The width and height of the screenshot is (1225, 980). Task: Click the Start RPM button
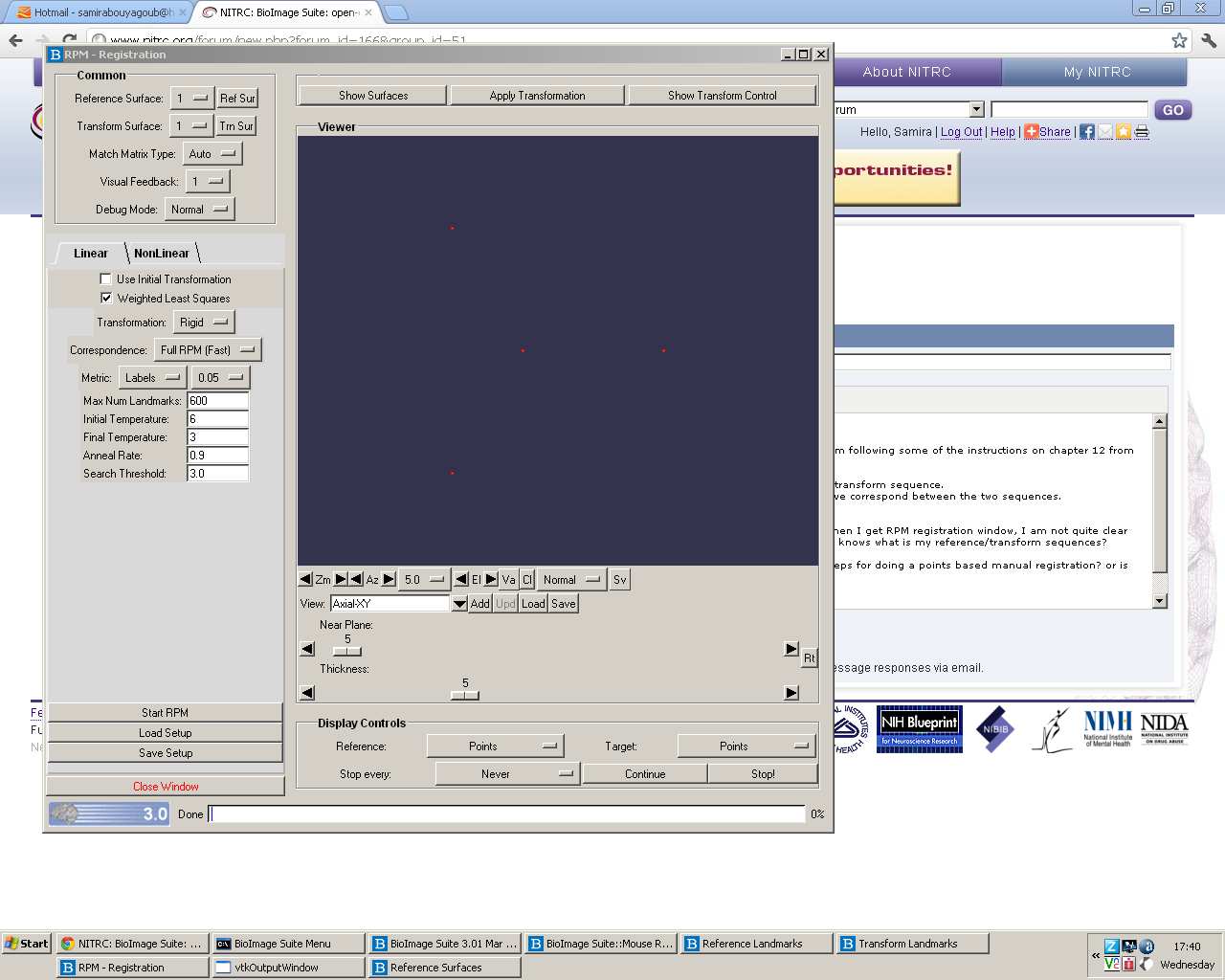165,713
